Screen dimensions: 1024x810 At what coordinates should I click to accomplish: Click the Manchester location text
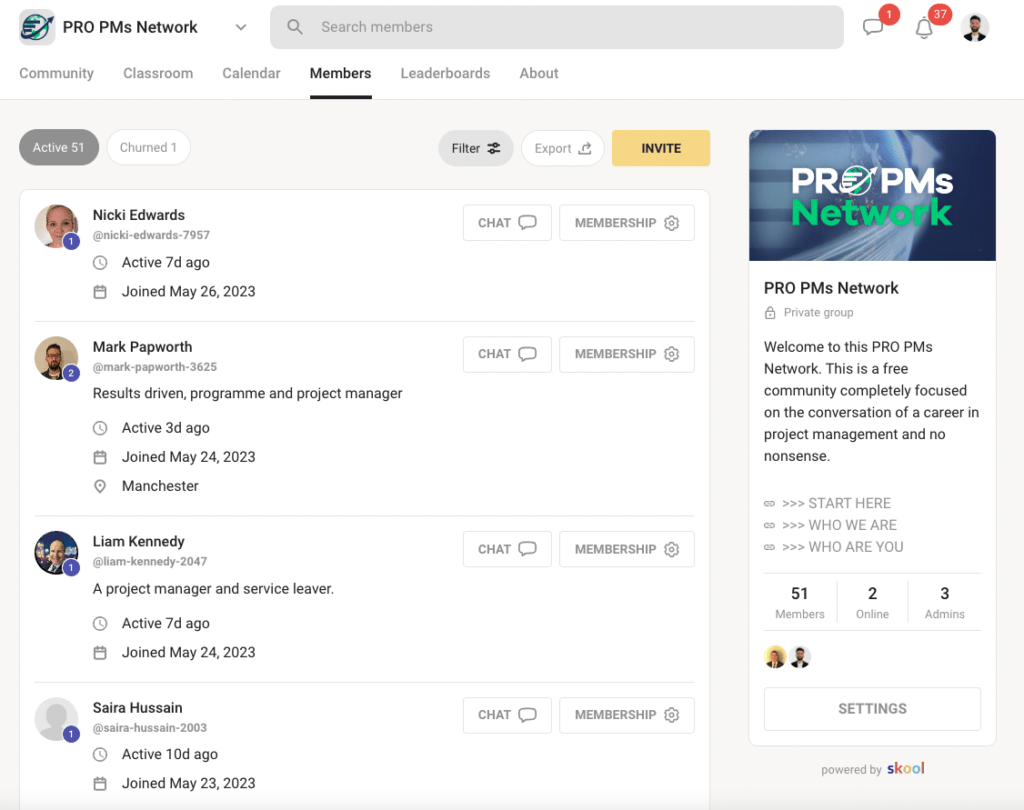point(160,486)
